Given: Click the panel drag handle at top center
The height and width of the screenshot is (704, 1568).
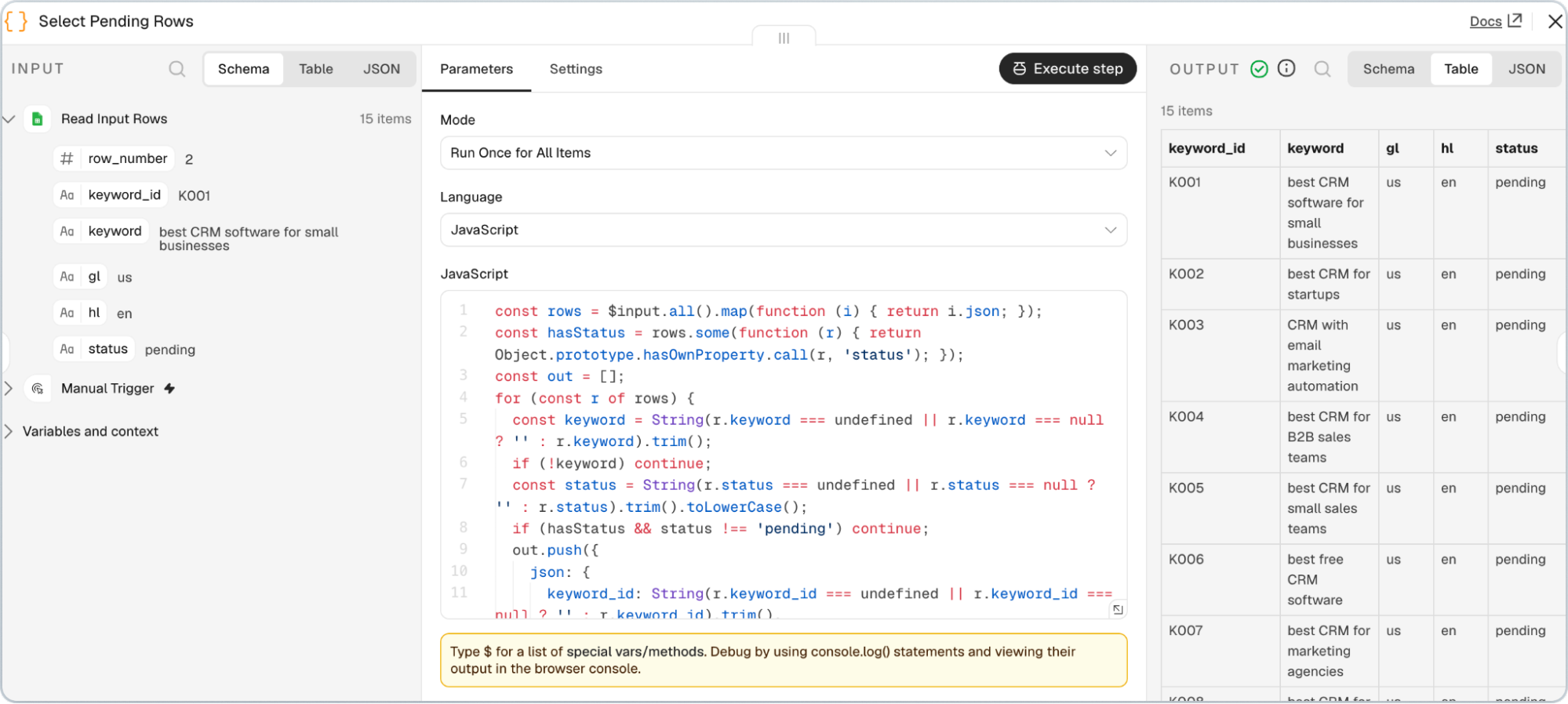Looking at the screenshot, I should pos(784,38).
